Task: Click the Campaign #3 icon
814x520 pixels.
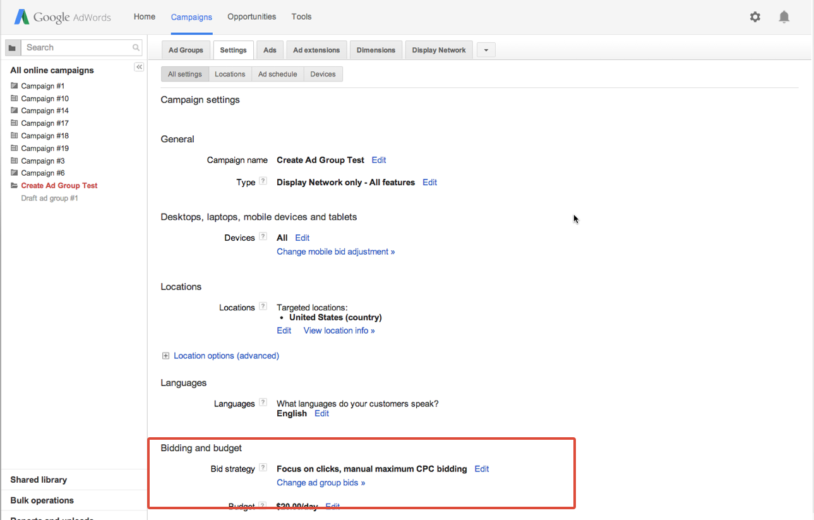Action: (x=14, y=160)
